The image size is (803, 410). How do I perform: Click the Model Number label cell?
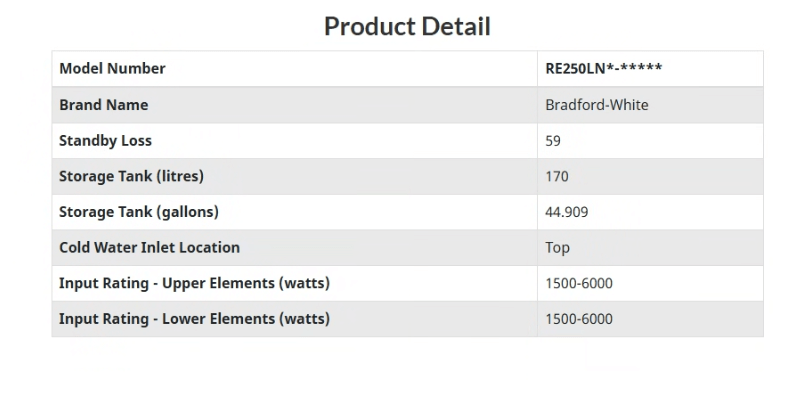(112, 69)
